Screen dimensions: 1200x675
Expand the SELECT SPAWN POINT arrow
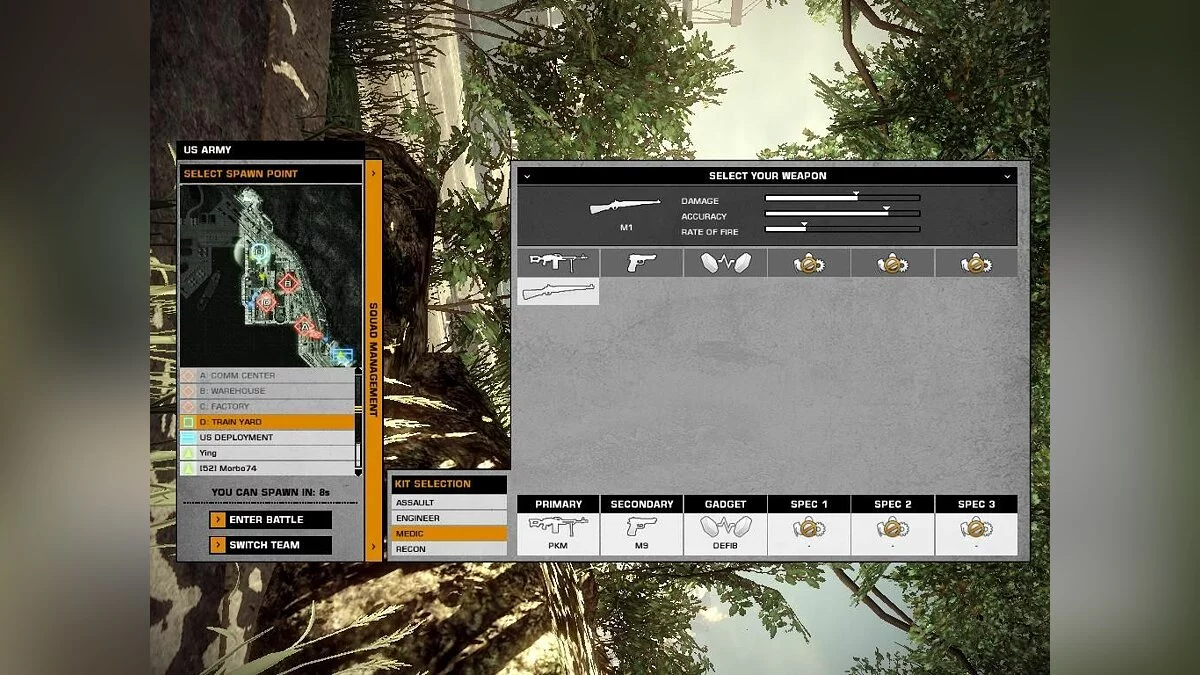click(x=375, y=172)
